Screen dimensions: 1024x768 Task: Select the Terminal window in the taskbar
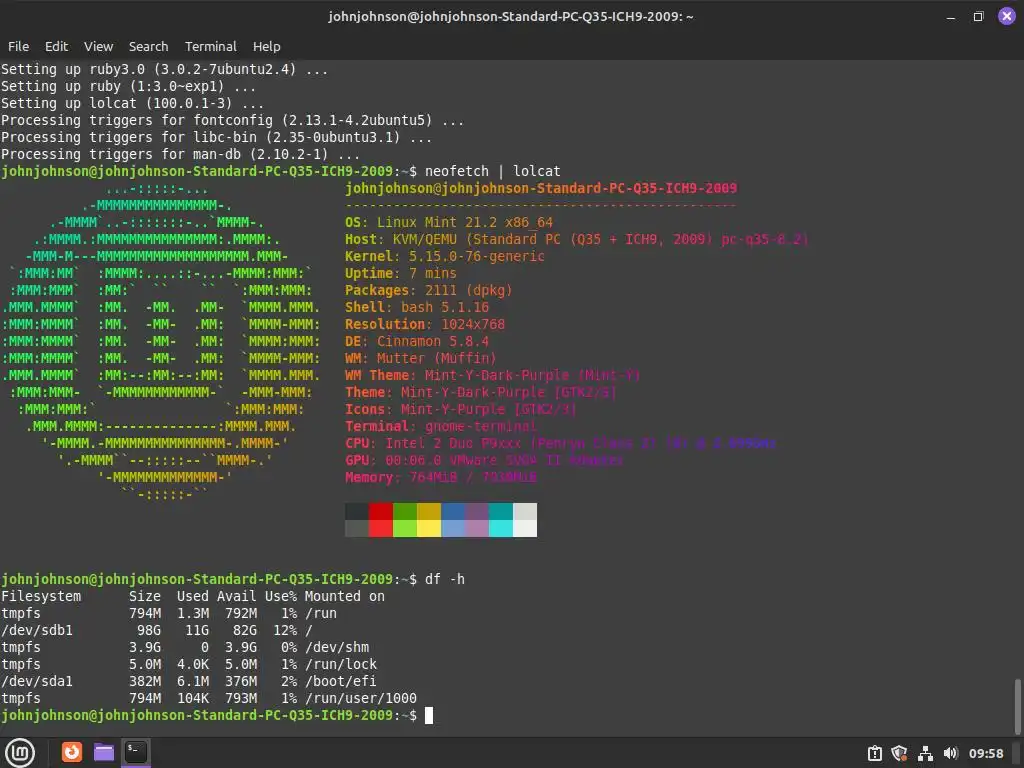pos(136,752)
